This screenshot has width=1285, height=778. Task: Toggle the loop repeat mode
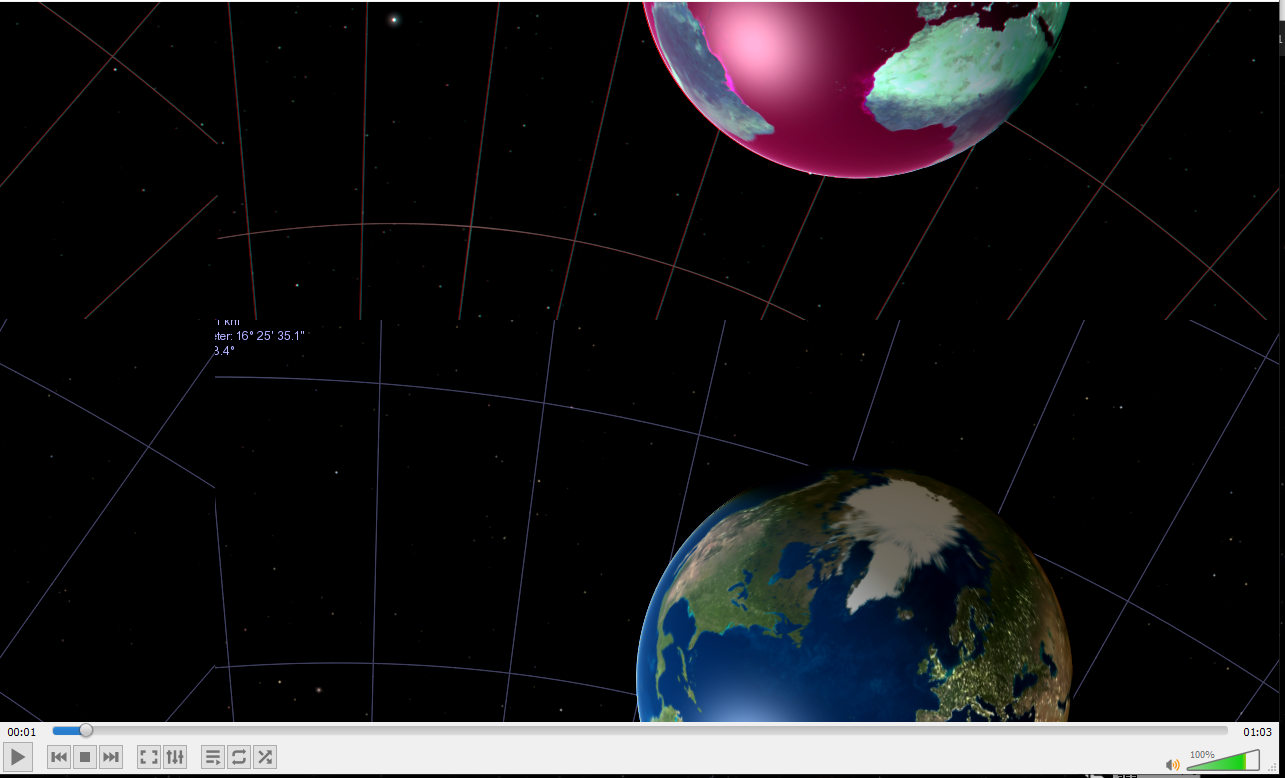[x=239, y=757]
